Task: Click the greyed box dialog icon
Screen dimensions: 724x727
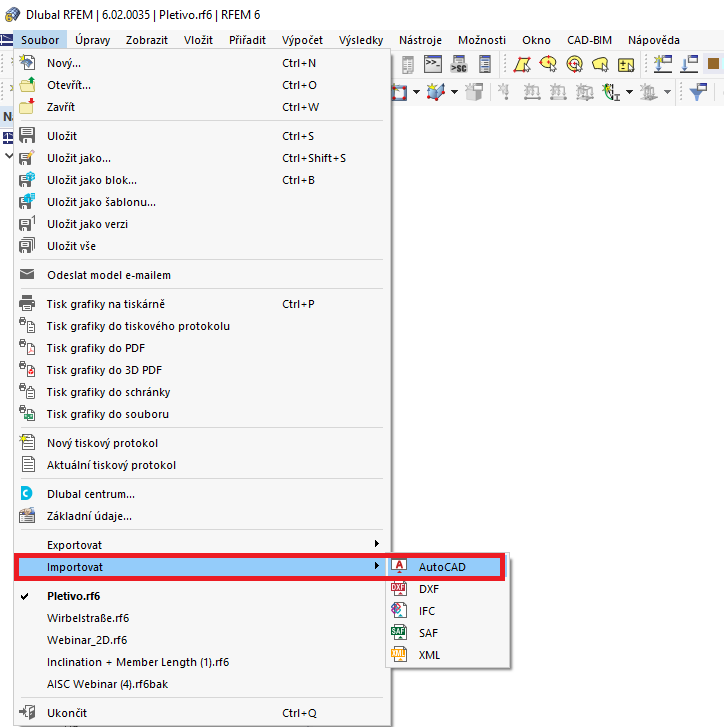Action: tap(474, 92)
